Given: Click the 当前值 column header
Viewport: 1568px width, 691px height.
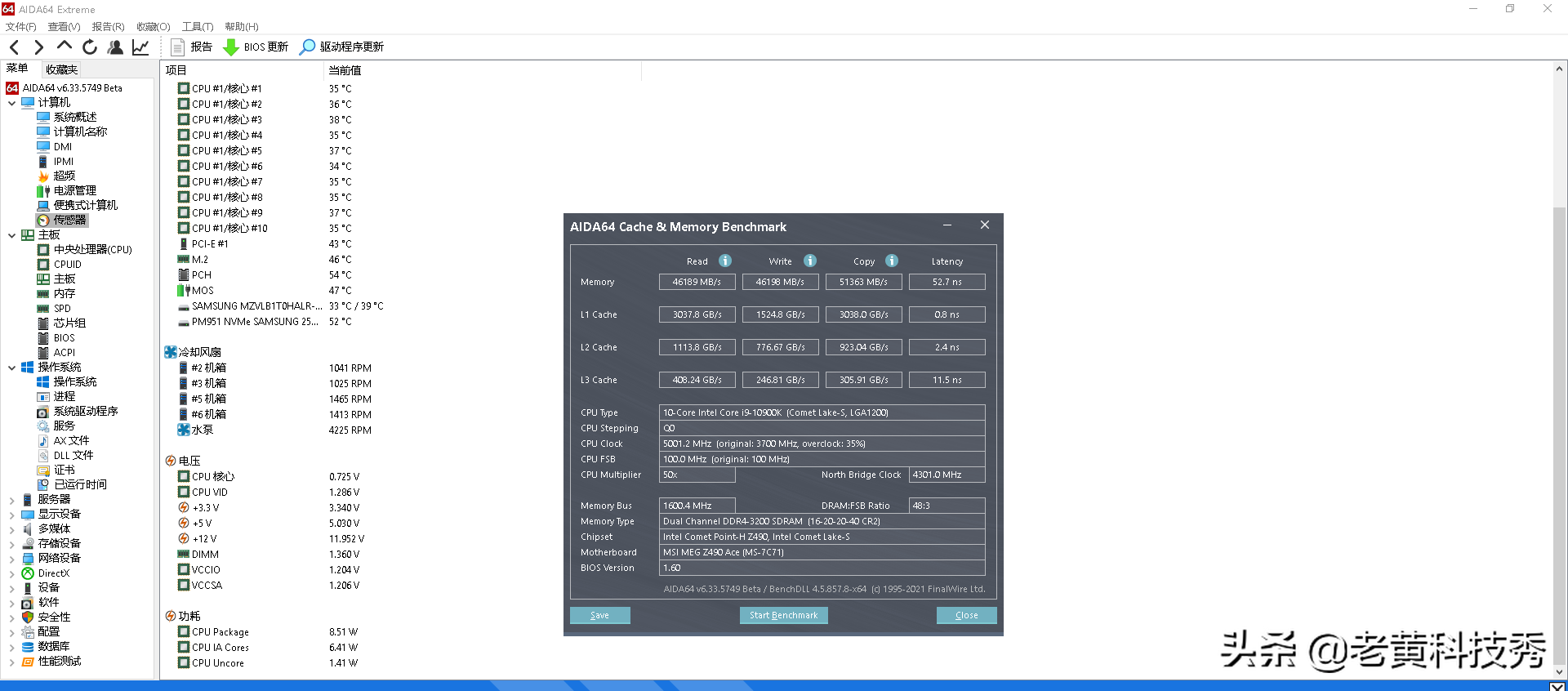Looking at the screenshot, I should [x=483, y=70].
